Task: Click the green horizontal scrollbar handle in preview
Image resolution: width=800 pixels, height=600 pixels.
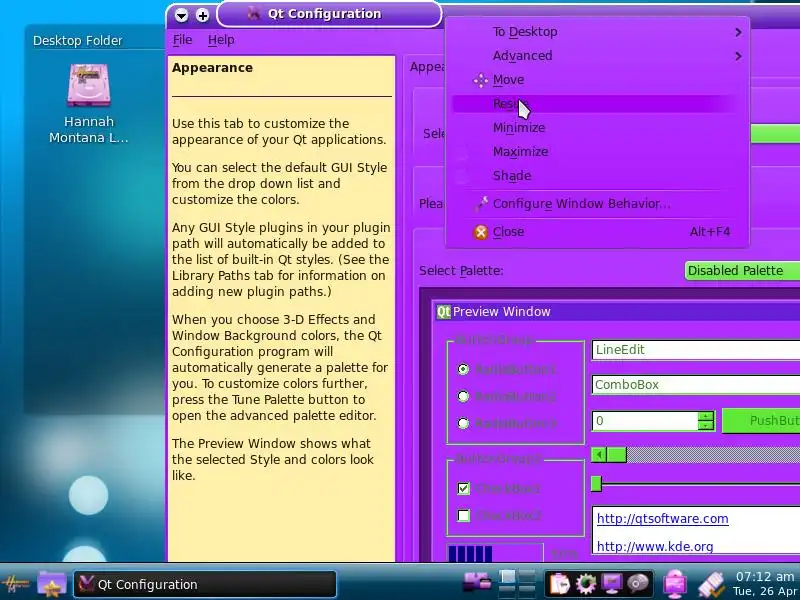Action: click(617, 455)
